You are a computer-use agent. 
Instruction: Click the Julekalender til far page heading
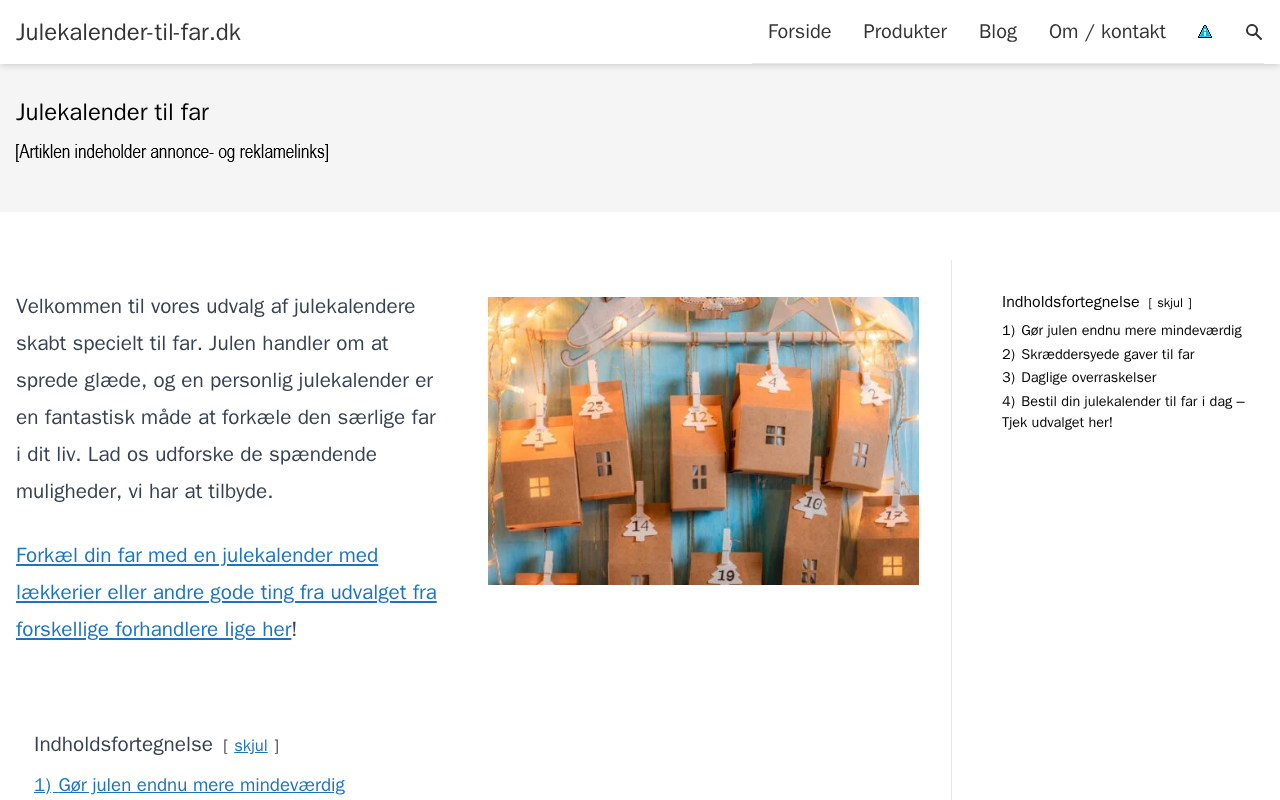click(112, 112)
